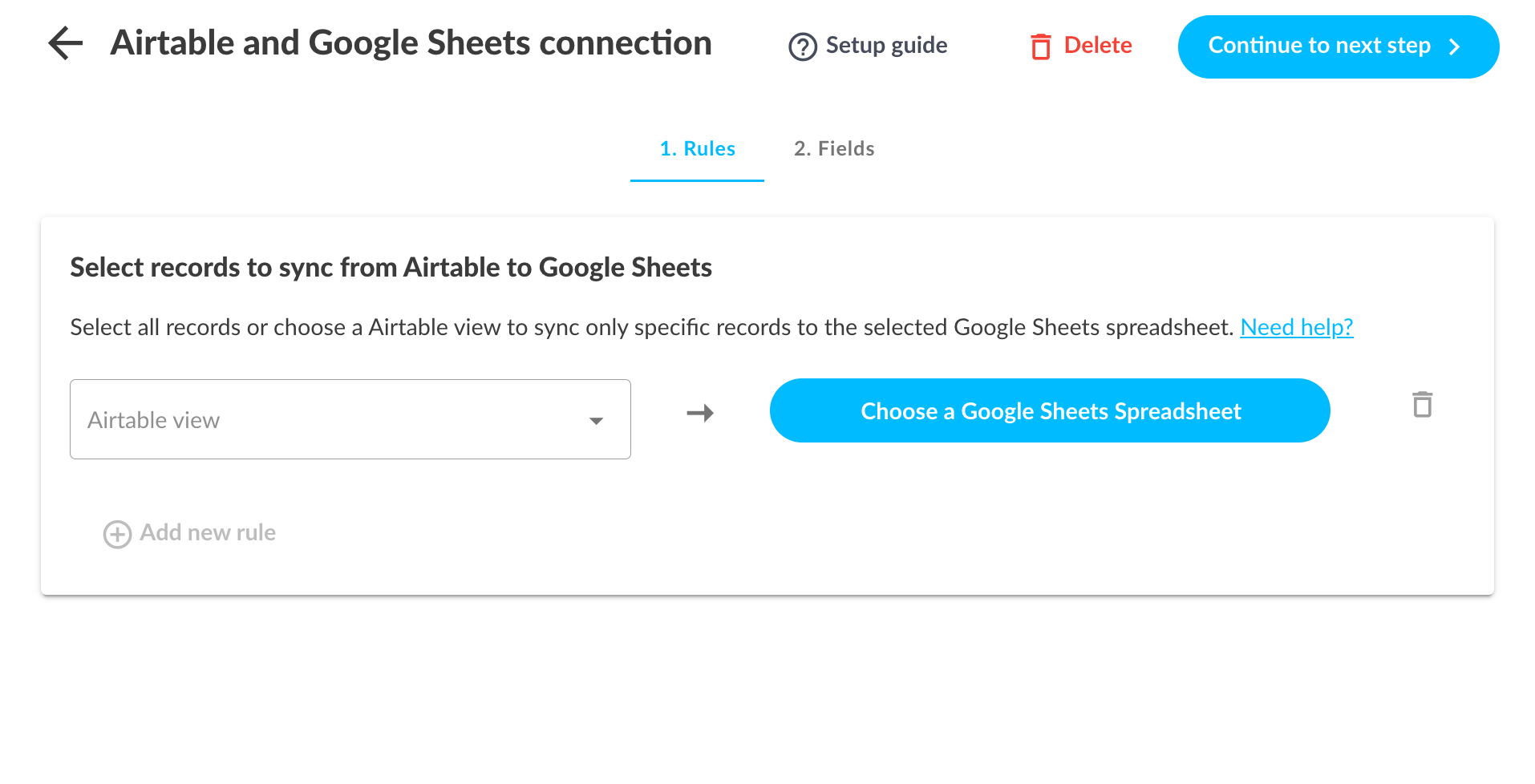Click the red Delete trash icon
The height and width of the screenshot is (784, 1535).
tap(1040, 46)
